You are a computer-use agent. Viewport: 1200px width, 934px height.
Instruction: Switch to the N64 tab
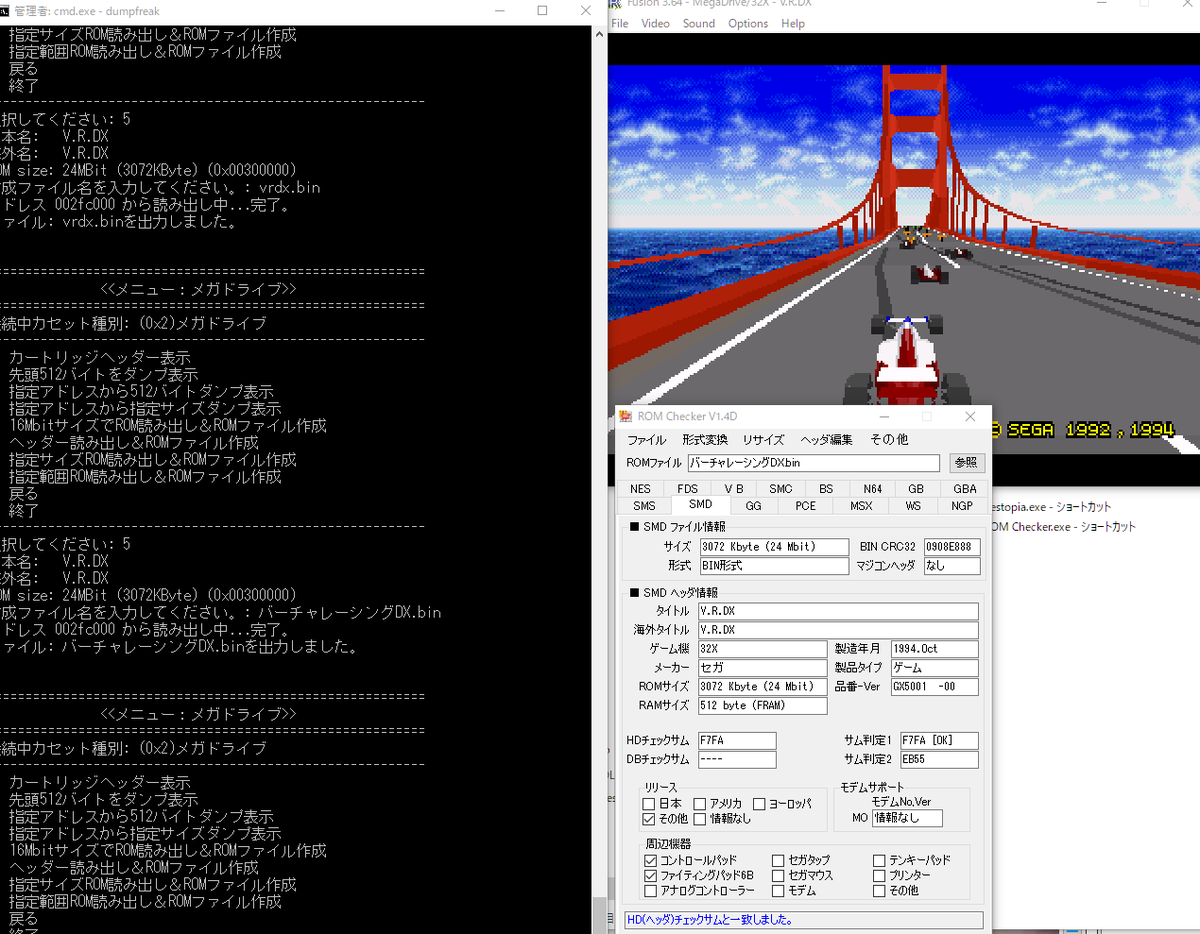(873, 489)
